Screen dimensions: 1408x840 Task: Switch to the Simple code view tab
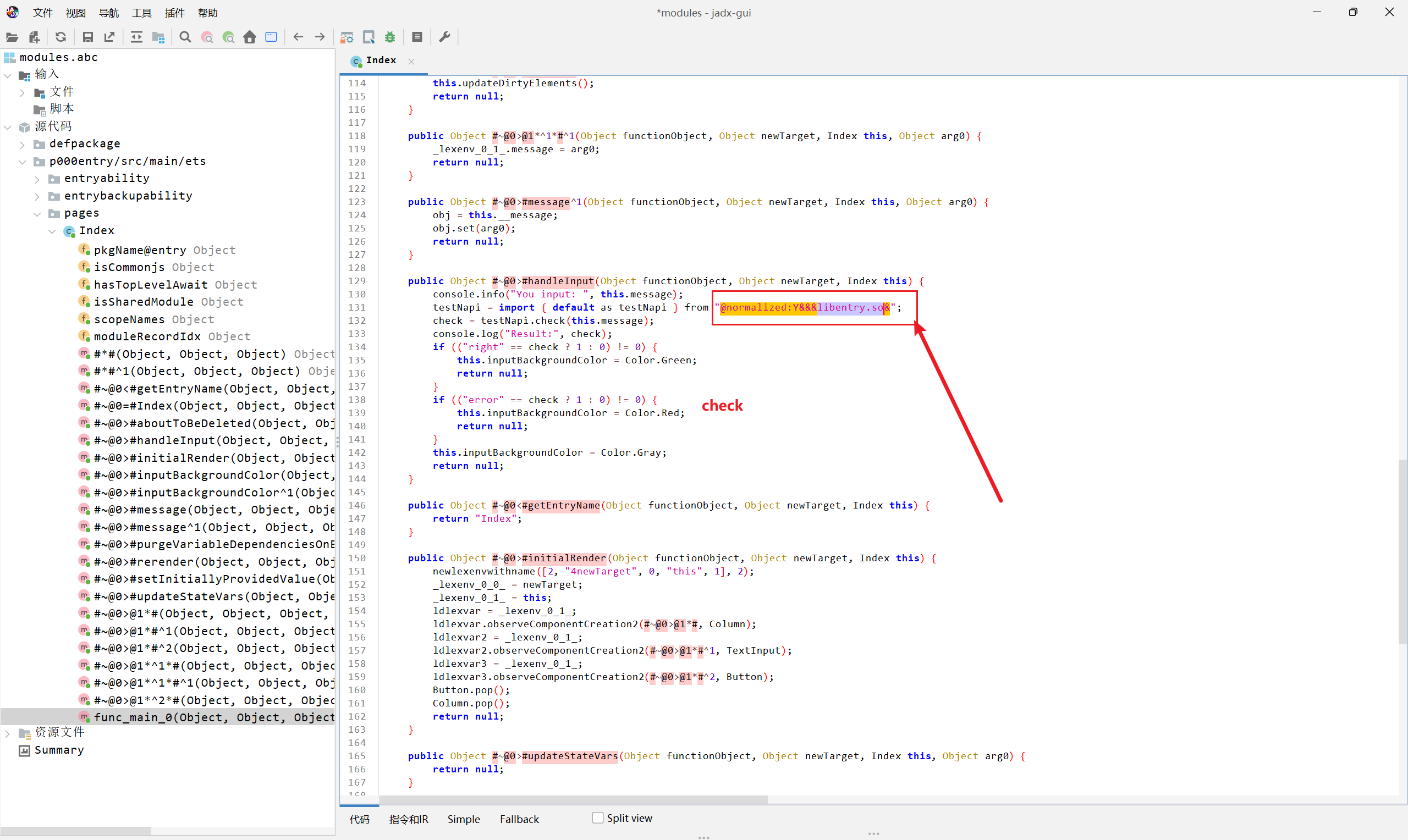pyautogui.click(x=463, y=819)
